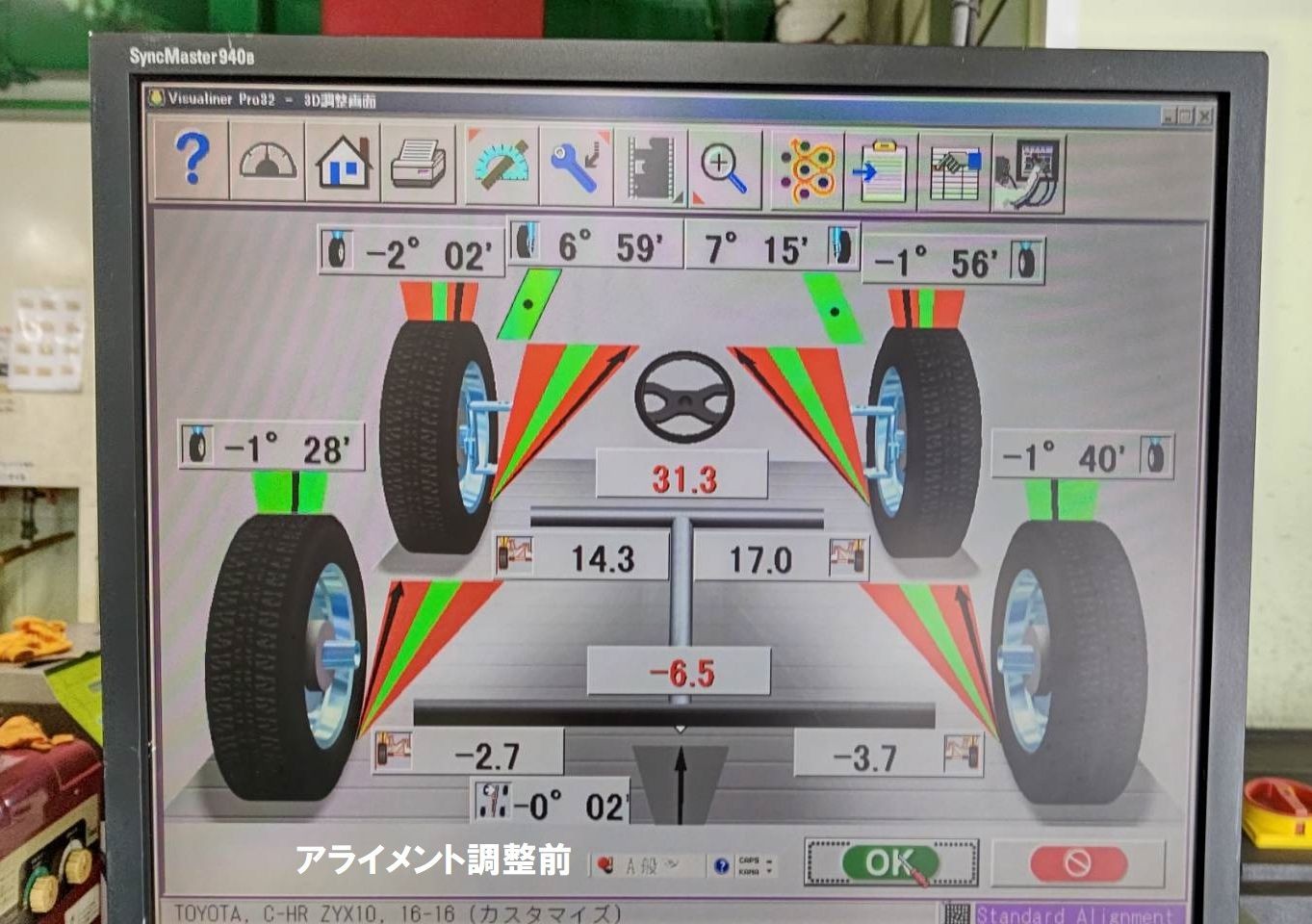Click the steering wheel graphic
Screen dimensions: 1312x924
(683, 397)
